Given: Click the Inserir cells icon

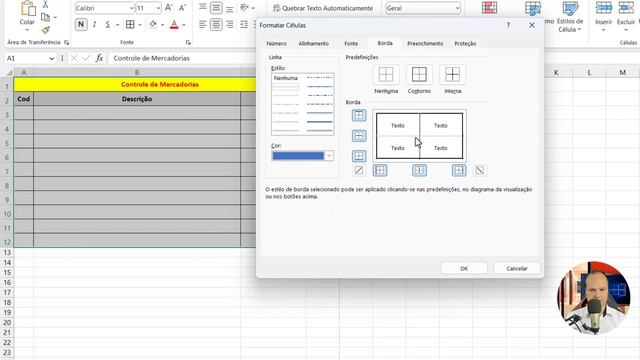Looking at the screenshot, I should (603, 8).
